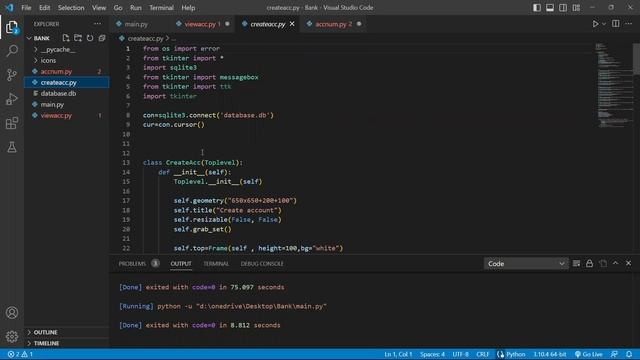640x360 pixels.
Task: Toggle output scroll lock
Action: [589, 264]
